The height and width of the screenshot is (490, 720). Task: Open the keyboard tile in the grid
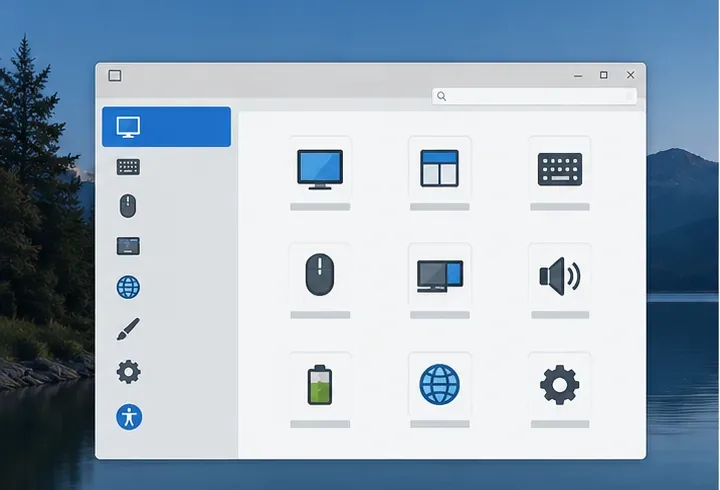tap(560, 169)
